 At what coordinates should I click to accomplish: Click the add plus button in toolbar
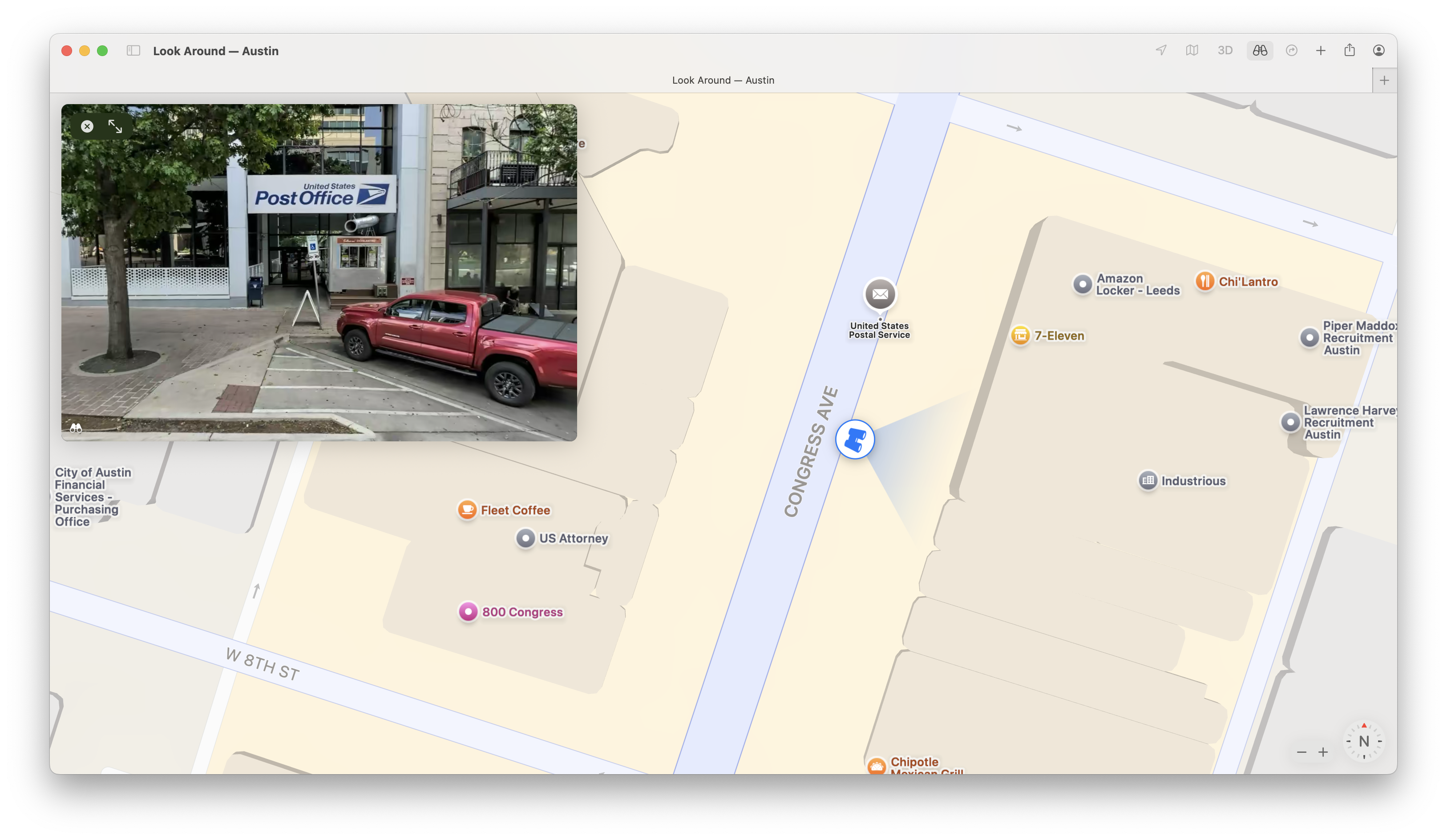pos(1321,51)
